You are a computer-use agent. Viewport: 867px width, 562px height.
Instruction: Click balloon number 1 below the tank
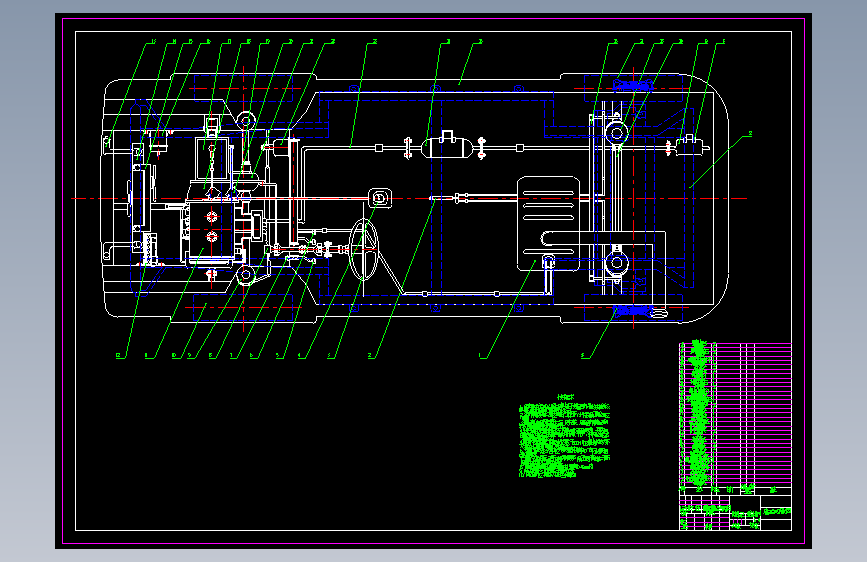480,356
